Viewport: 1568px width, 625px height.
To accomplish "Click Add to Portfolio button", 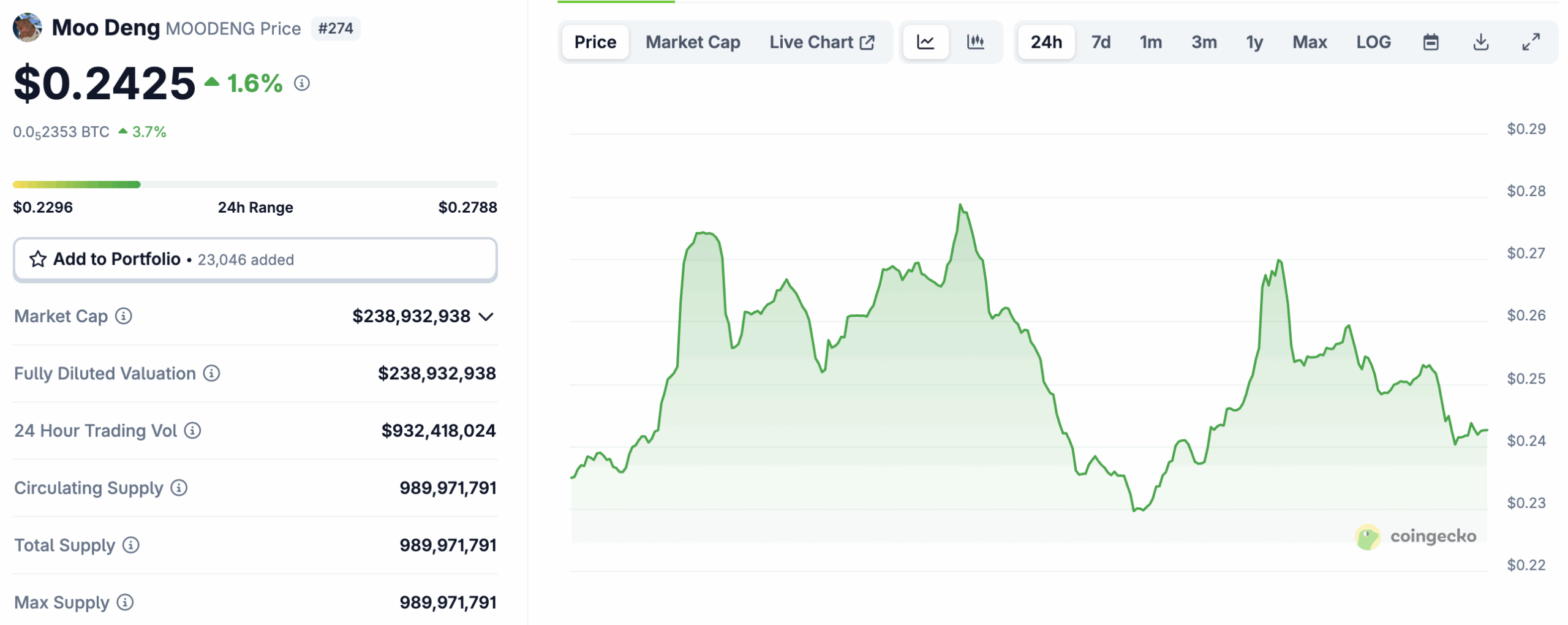I will click(x=255, y=260).
